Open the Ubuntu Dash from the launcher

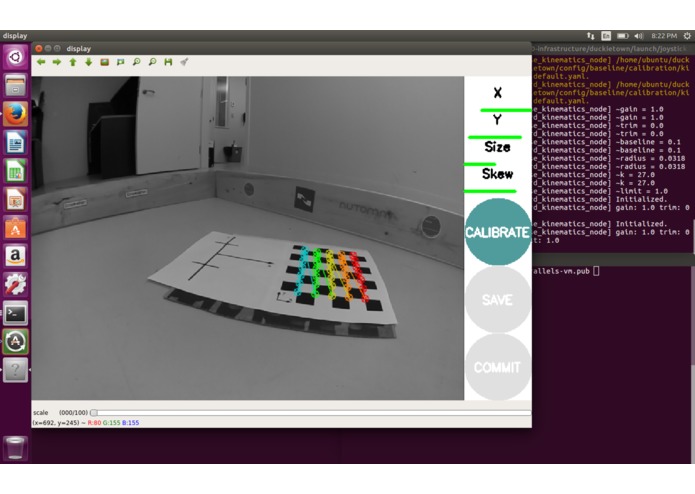(16, 57)
